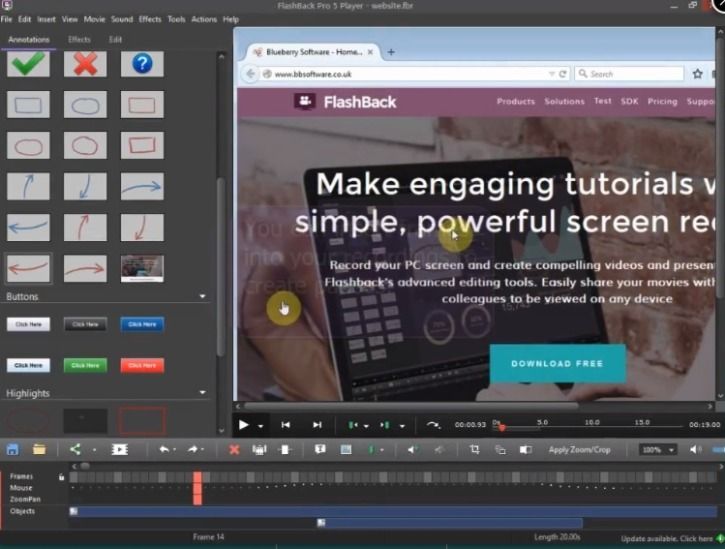Screen dimensions: 725x549
Task: Apply Zoom/Crop
Action: pyautogui.click(x=579, y=450)
